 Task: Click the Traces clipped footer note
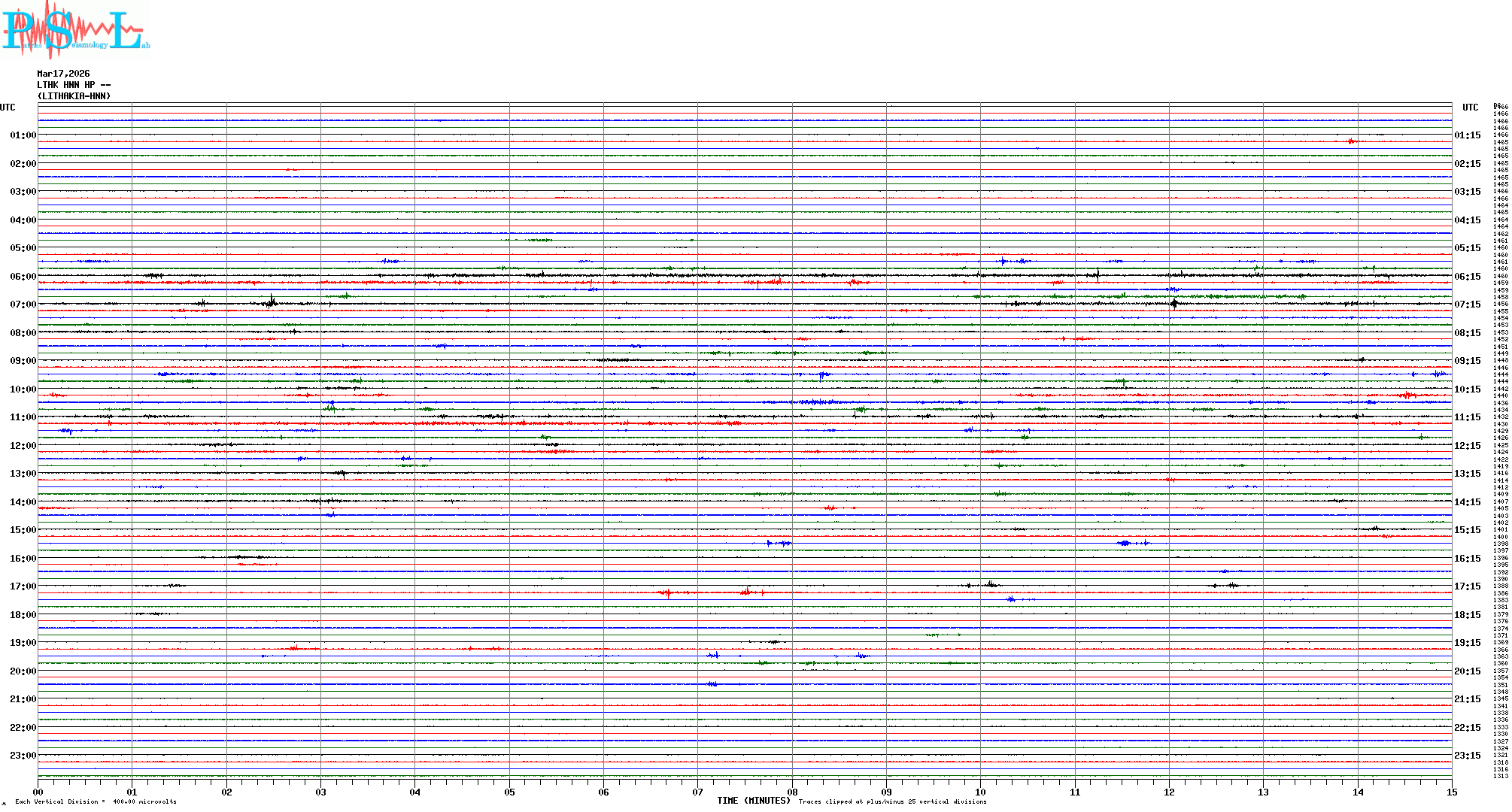pyautogui.click(x=892, y=801)
